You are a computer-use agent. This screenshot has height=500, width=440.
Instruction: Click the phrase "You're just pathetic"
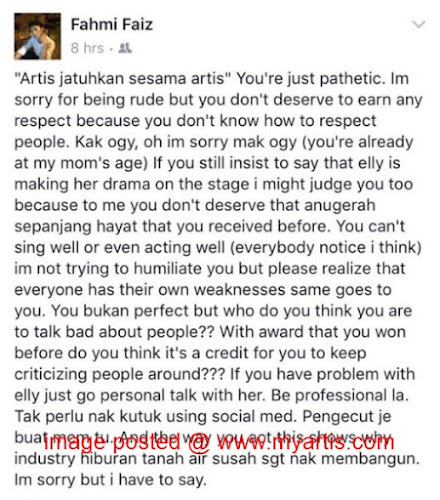point(310,79)
